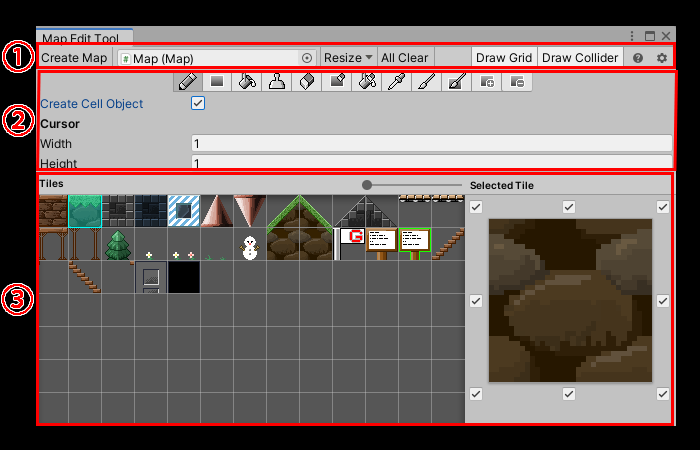Viewport: 700px width, 450px height.
Task: Open the Resize dropdown
Action: pyautogui.click(x=347, y=58)
